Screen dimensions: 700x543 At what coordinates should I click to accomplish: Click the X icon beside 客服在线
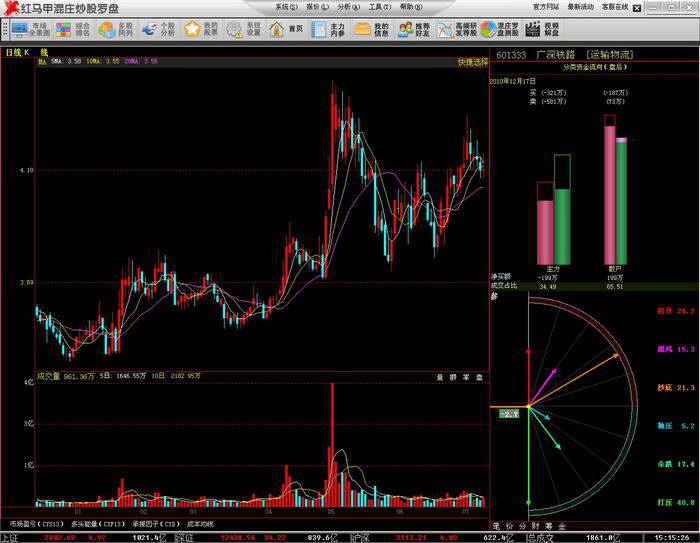point(637,8)
